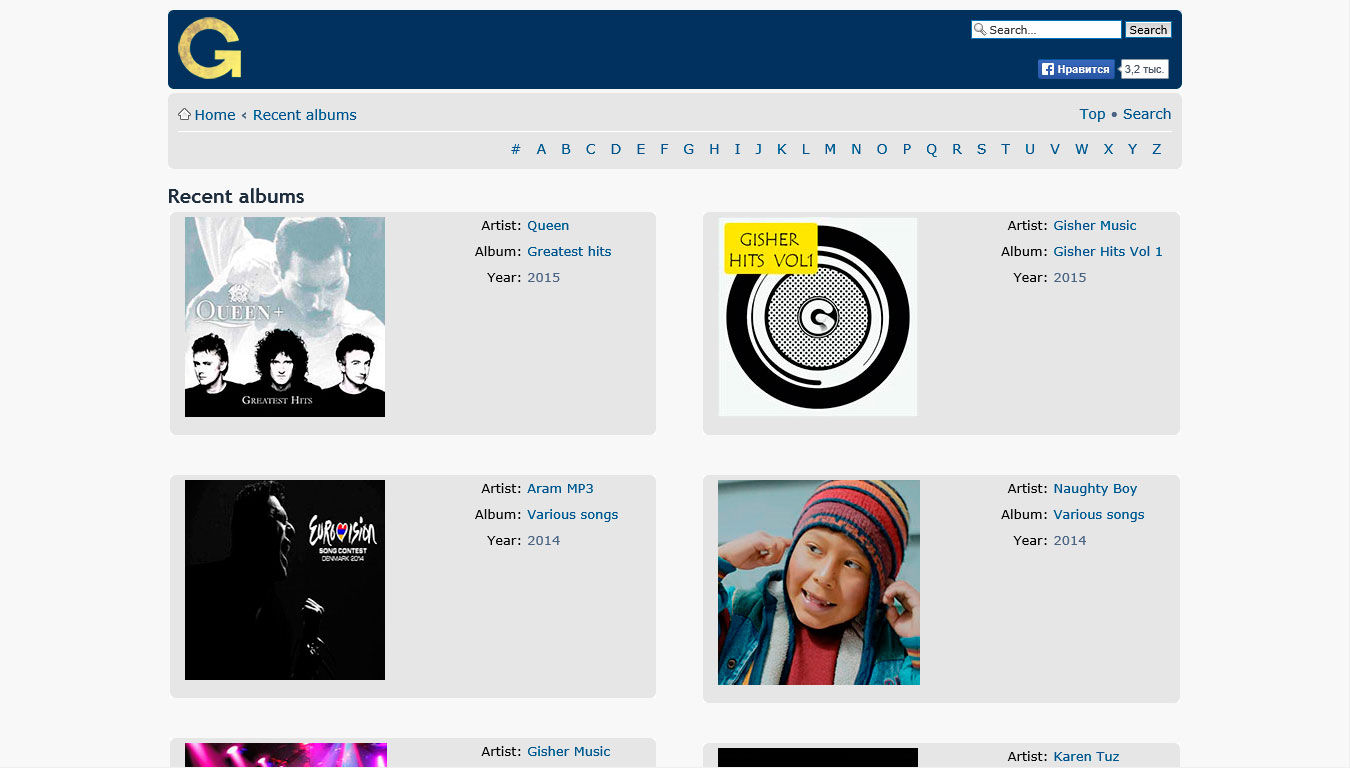Screen dimensions: 1350x768
Task: Open the Greatest hits album link
Action: pyautogui.click(x=569, y=252)
